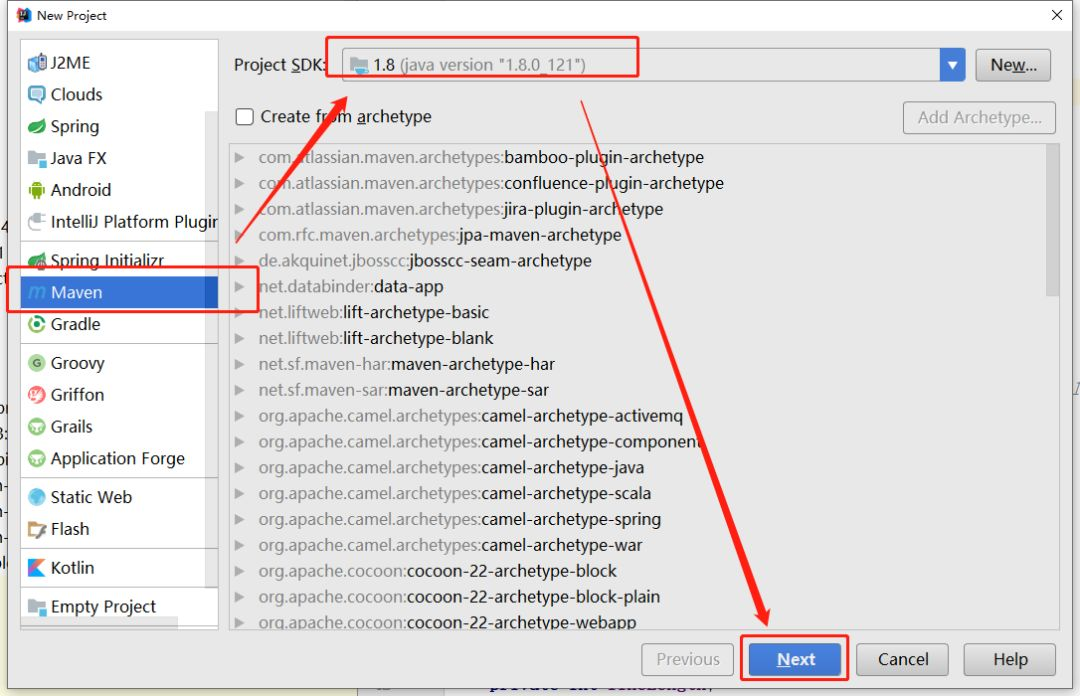Expand maven-archetype-har node
Screen dimensions: 1080x696
coord(240,364)
